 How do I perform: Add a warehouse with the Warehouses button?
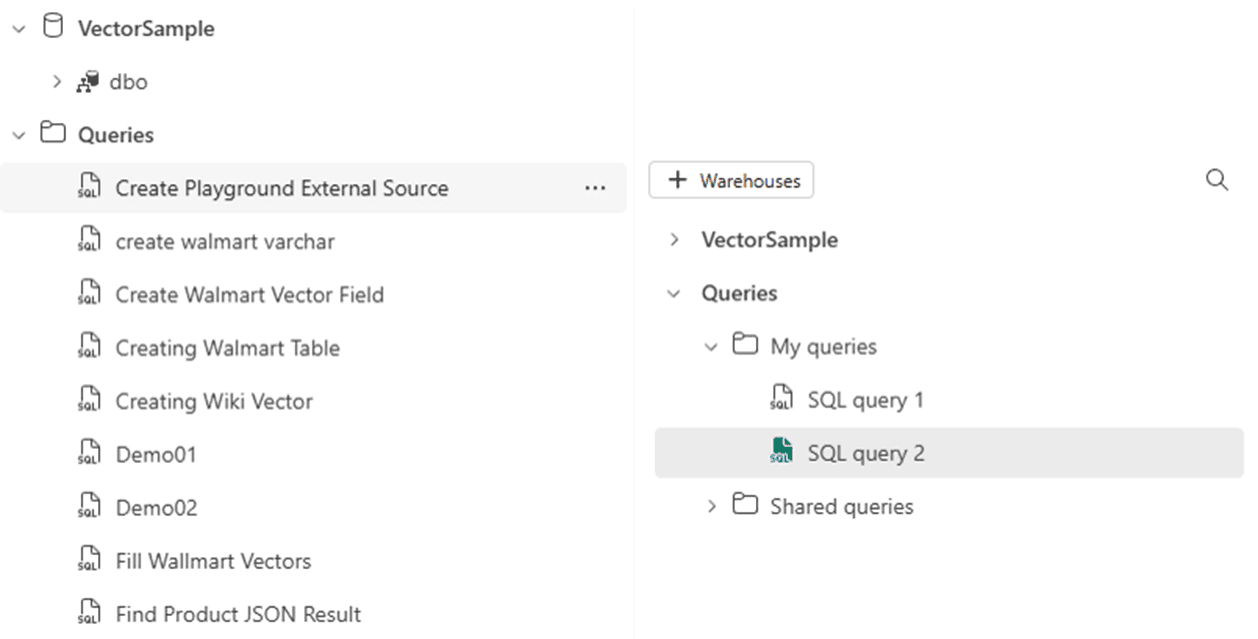731,180
